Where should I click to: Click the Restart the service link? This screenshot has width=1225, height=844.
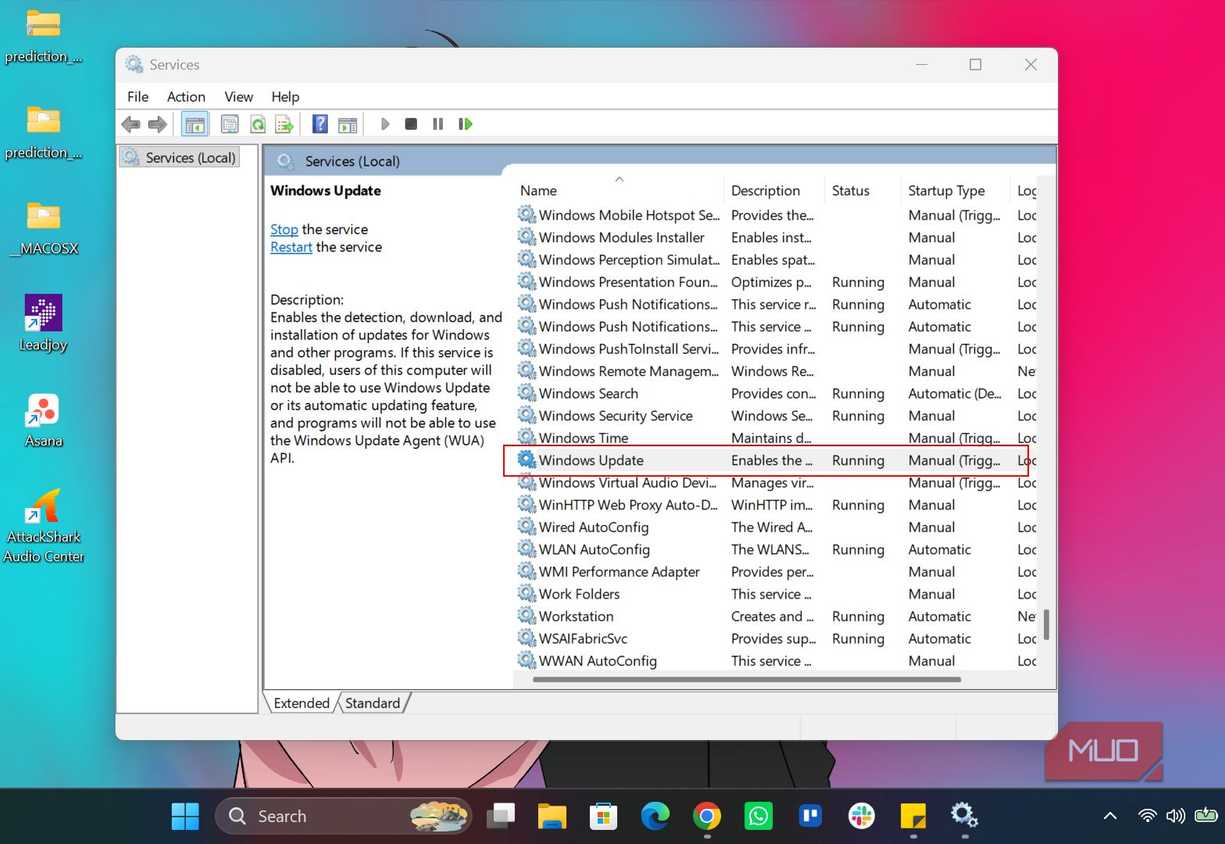tap(291, 247)
